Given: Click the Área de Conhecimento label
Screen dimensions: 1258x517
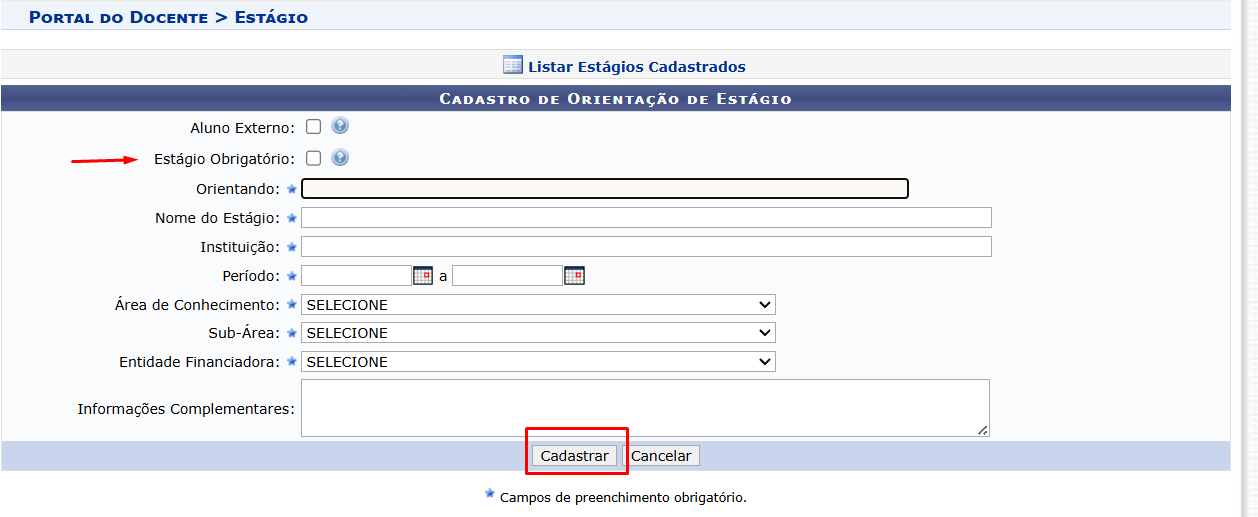Looking at the screenshot, I should point(197,305).
